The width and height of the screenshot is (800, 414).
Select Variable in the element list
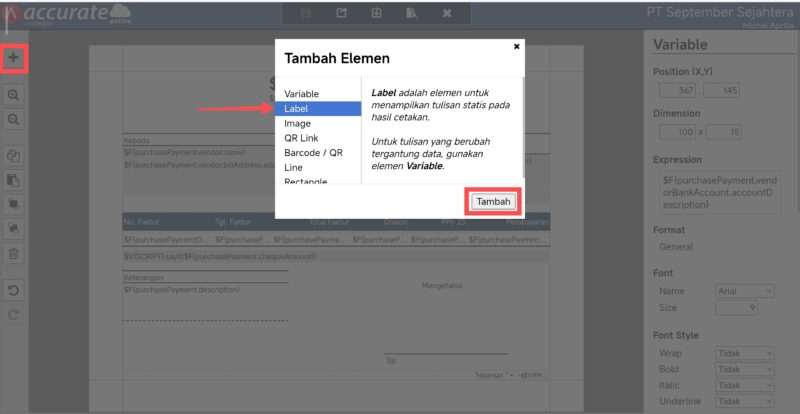pos(302,94)
